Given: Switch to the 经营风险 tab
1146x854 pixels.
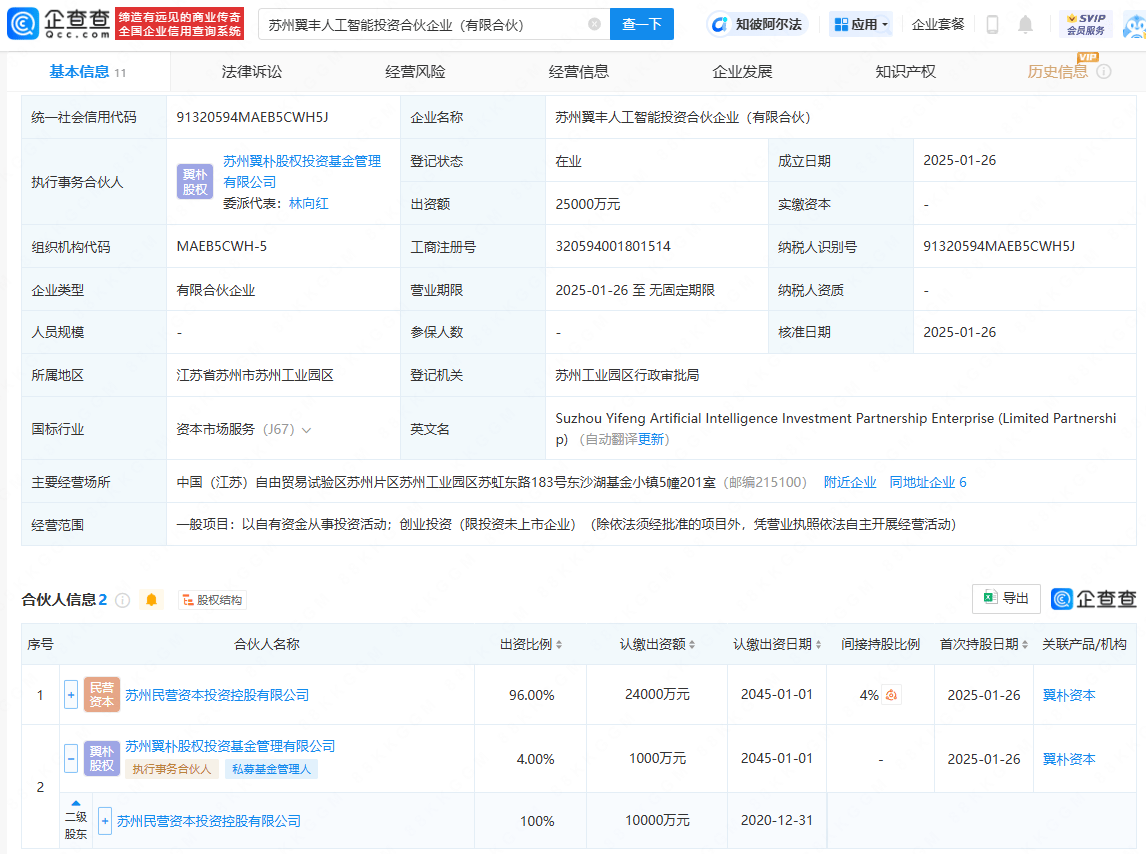Looking at the screenshot, I should click(x=415, y=72).
